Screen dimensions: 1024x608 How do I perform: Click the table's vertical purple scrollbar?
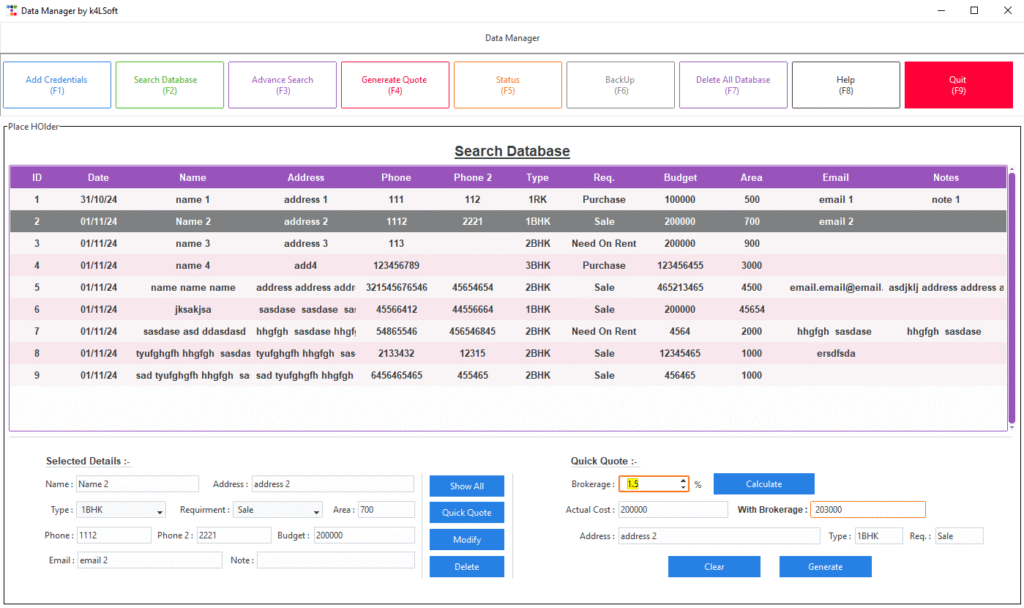tap(1011, 300)
